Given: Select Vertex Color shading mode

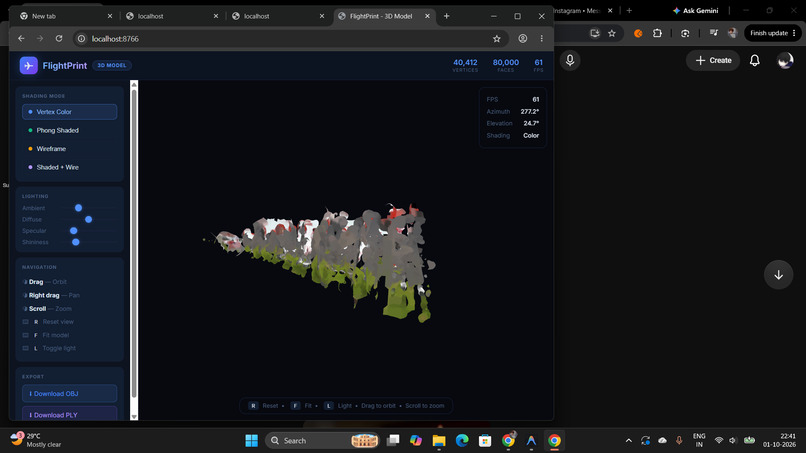Looking at the screenshot, I should point(69,112).
